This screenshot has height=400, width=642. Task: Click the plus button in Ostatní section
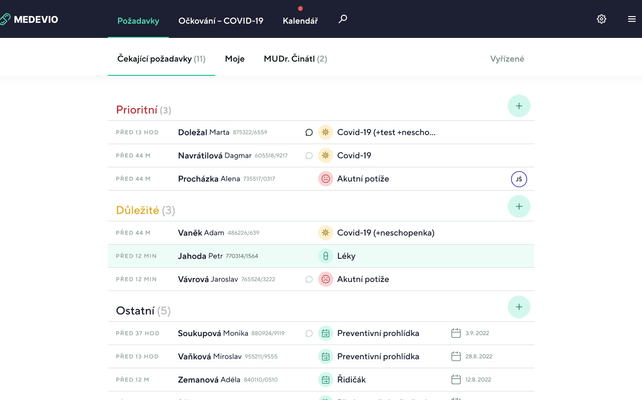[519, 307]
